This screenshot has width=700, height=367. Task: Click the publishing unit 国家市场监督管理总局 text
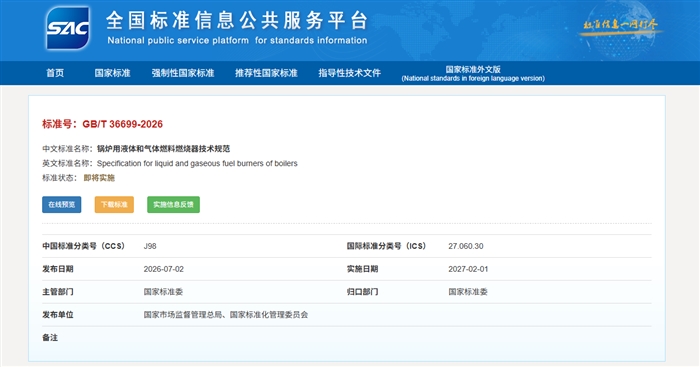[183, 315]
